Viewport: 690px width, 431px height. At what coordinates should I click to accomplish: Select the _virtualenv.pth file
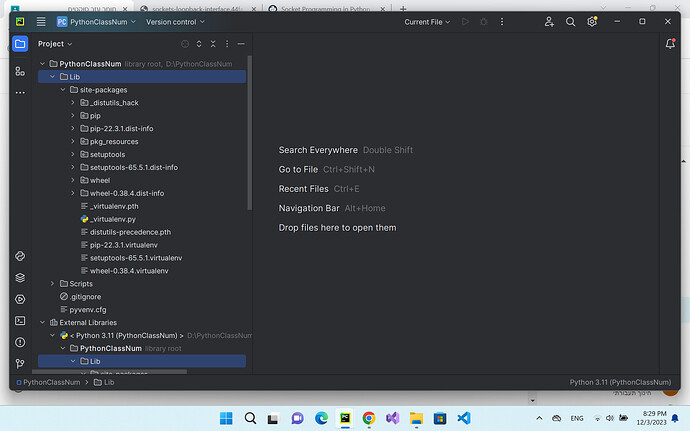(x=142, y=206)
